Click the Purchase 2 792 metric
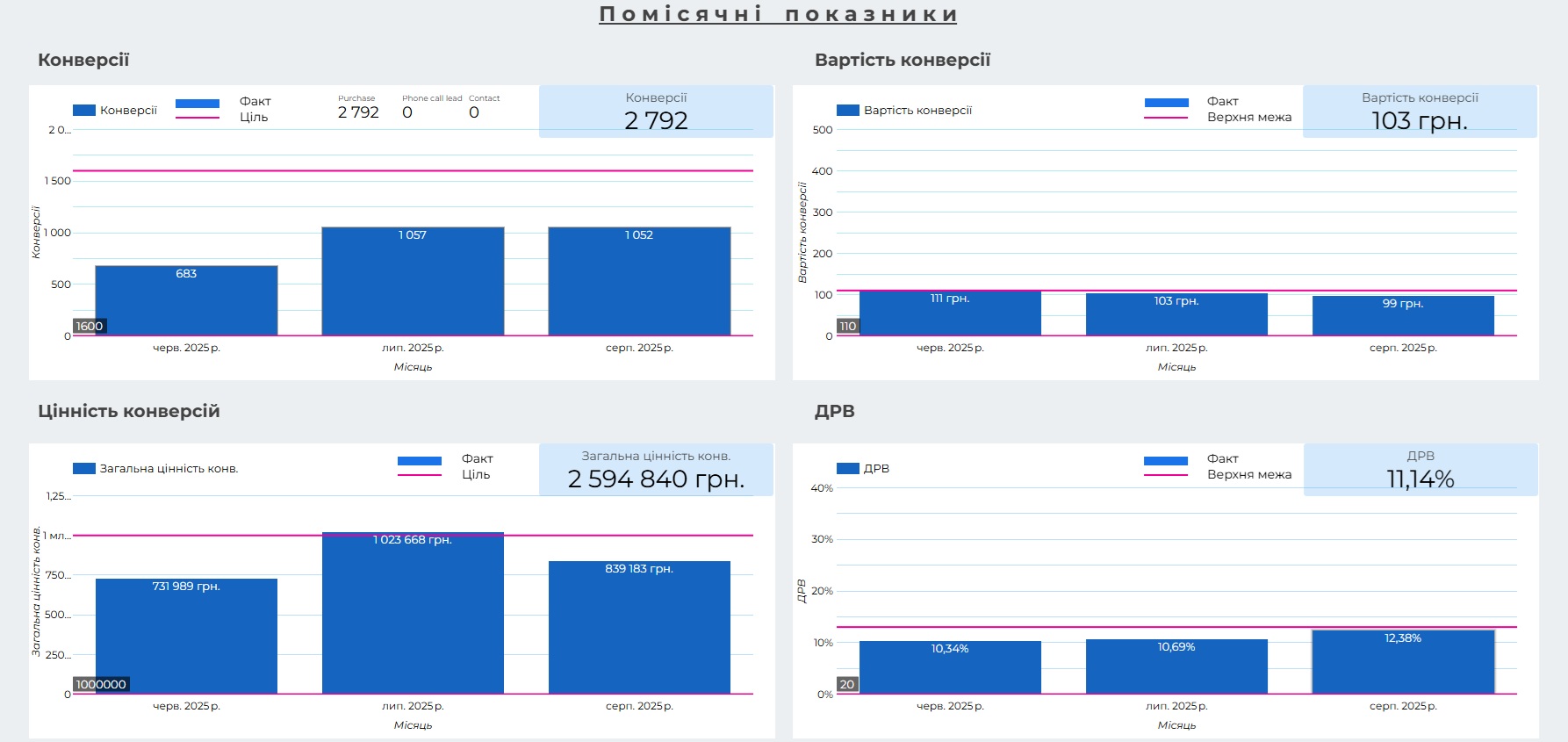This screenshot has width=1568, height=742. (358, 108)
